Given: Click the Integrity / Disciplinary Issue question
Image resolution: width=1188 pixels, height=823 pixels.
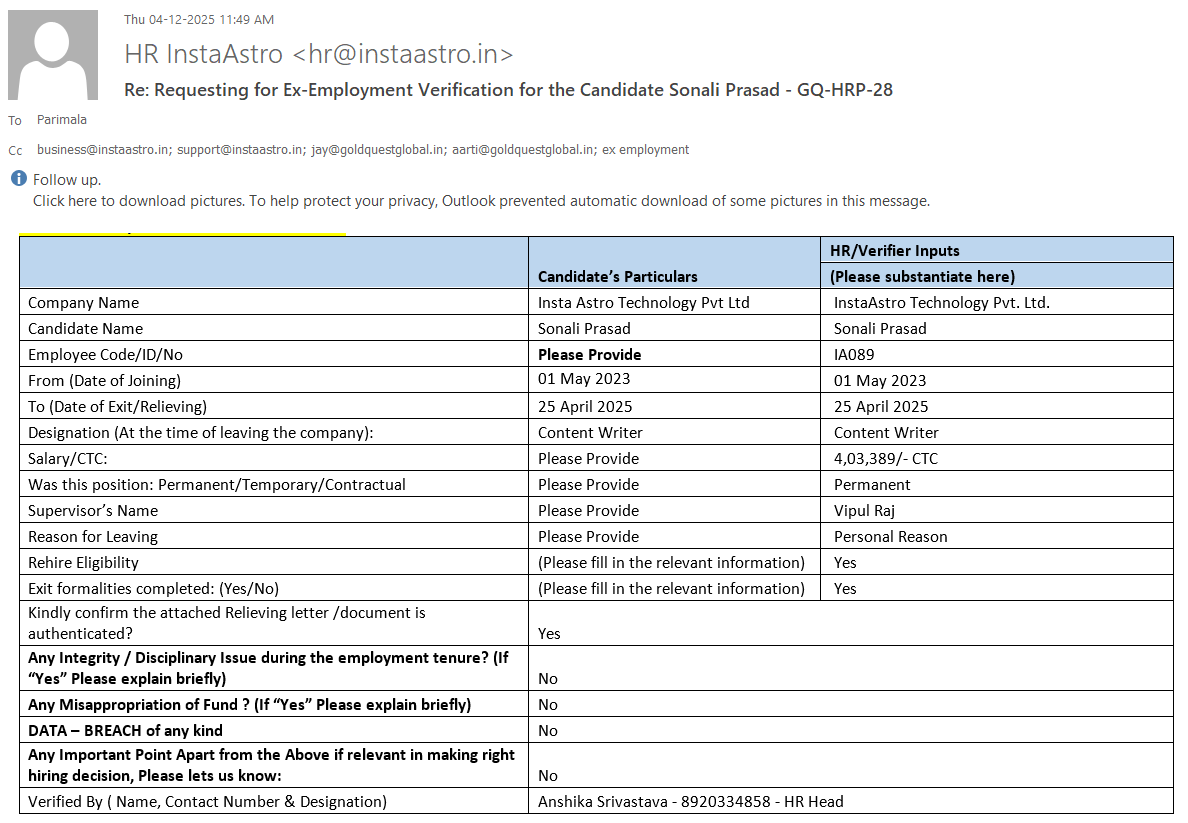Looking at the screenshot, I should 268,668.
